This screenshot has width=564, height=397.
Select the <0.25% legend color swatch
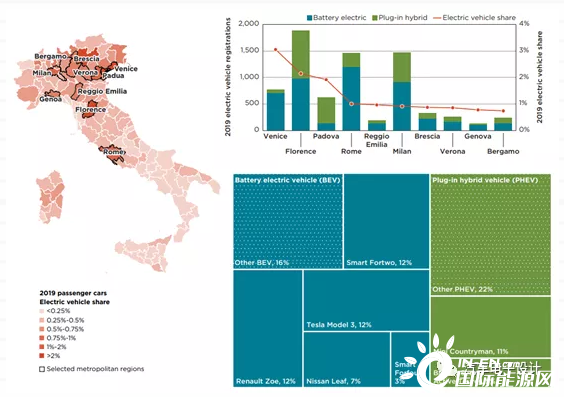point(42,311)
